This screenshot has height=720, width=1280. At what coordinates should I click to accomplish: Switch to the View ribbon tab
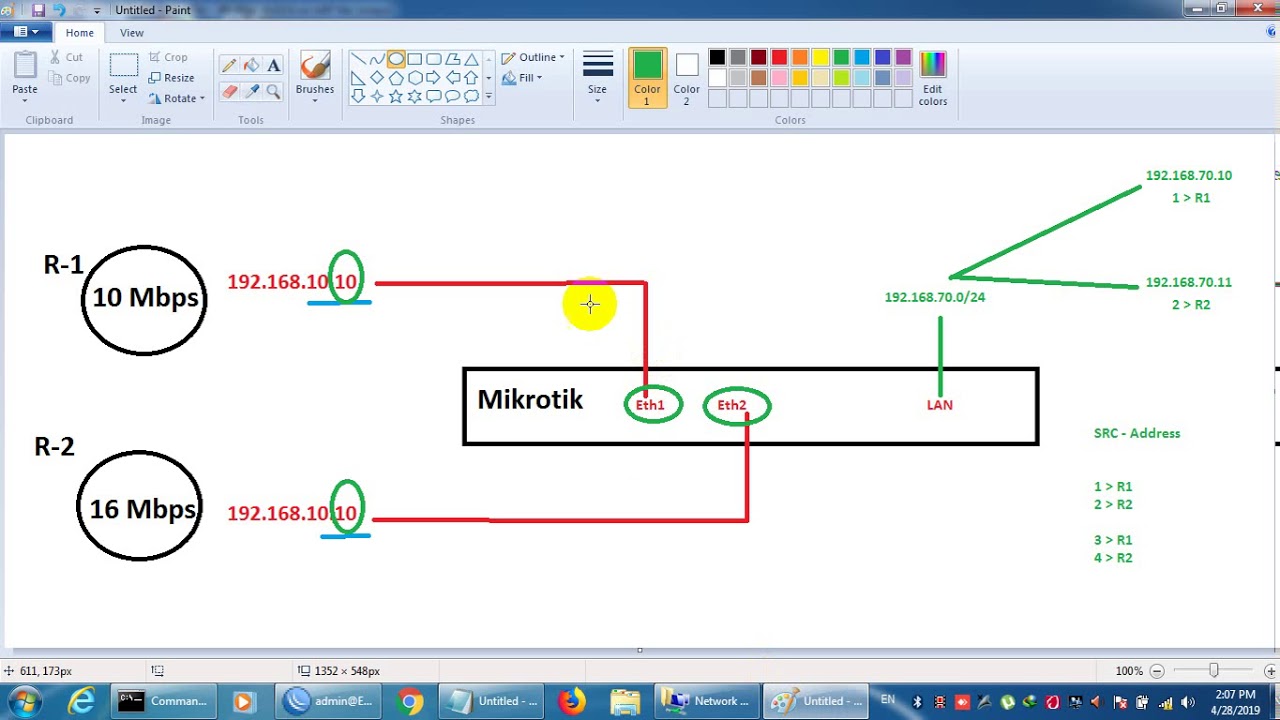132,32
